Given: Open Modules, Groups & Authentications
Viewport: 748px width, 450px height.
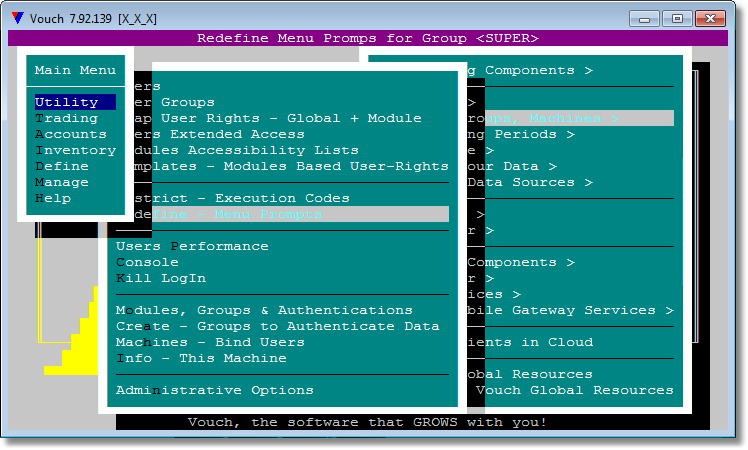Looking at the screenshot, I should coord(264,310).
